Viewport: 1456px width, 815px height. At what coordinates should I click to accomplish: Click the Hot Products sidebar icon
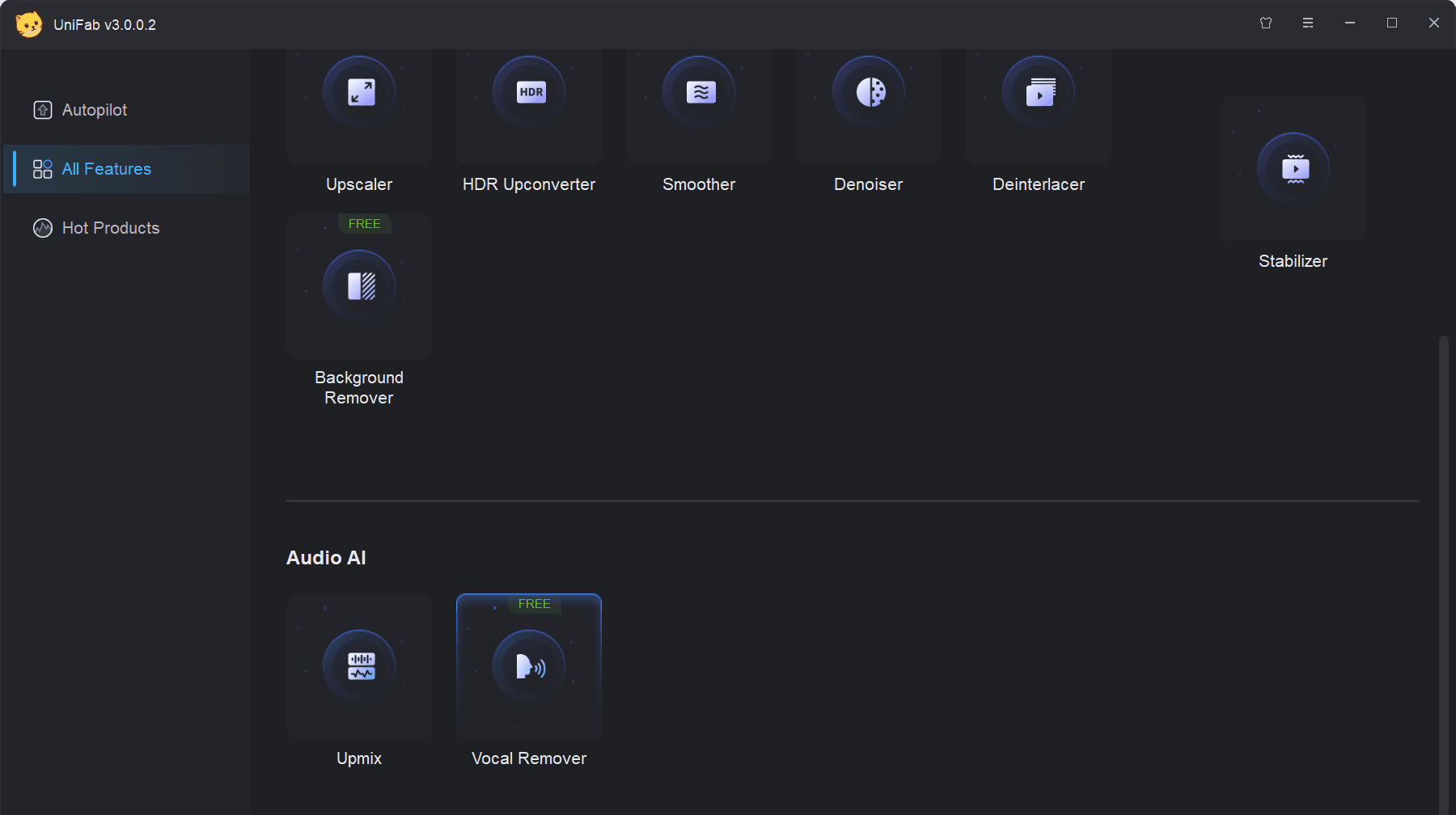click(x=43, y=228)
